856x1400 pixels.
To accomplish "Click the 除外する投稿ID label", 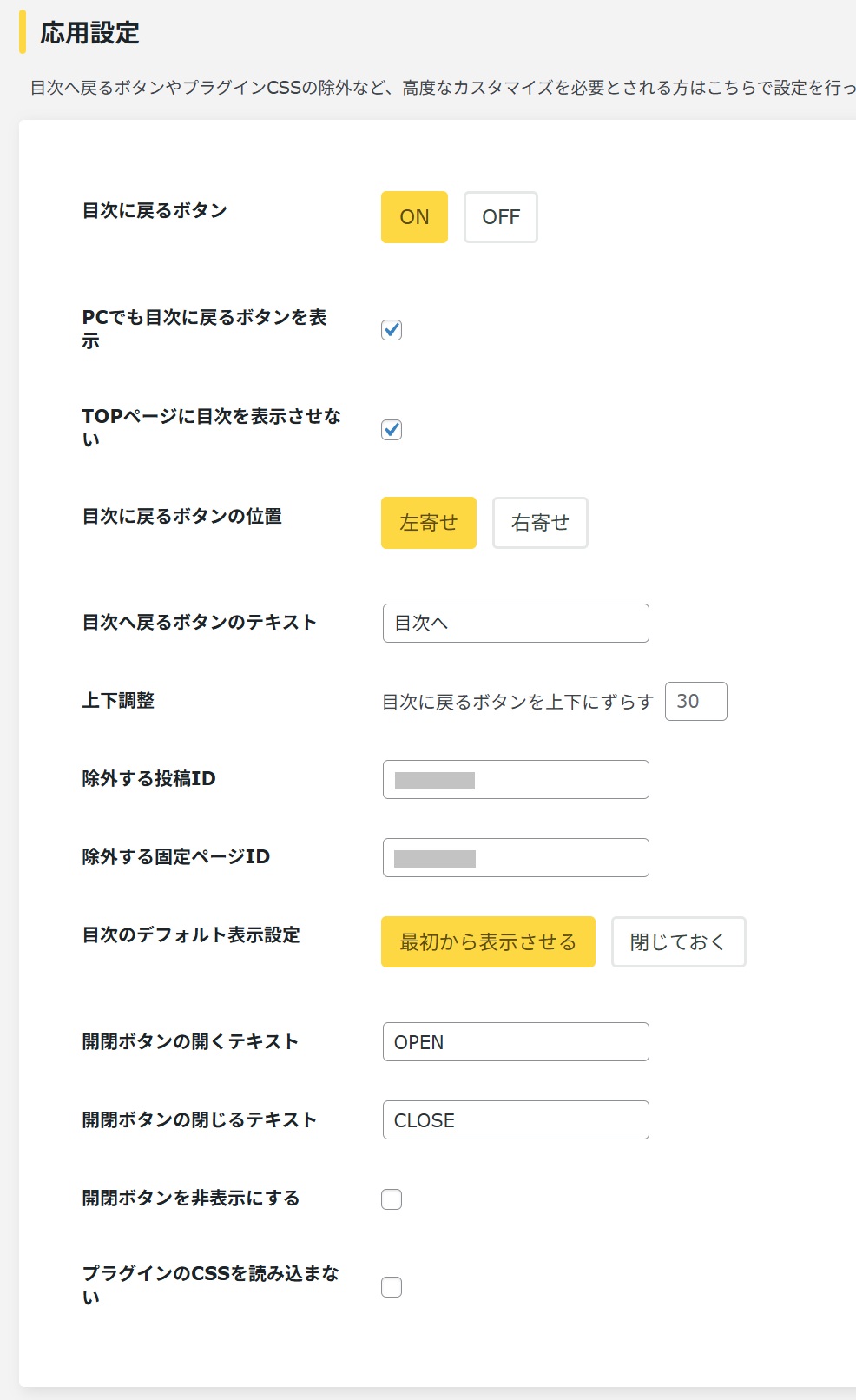I will click(148, 778).
